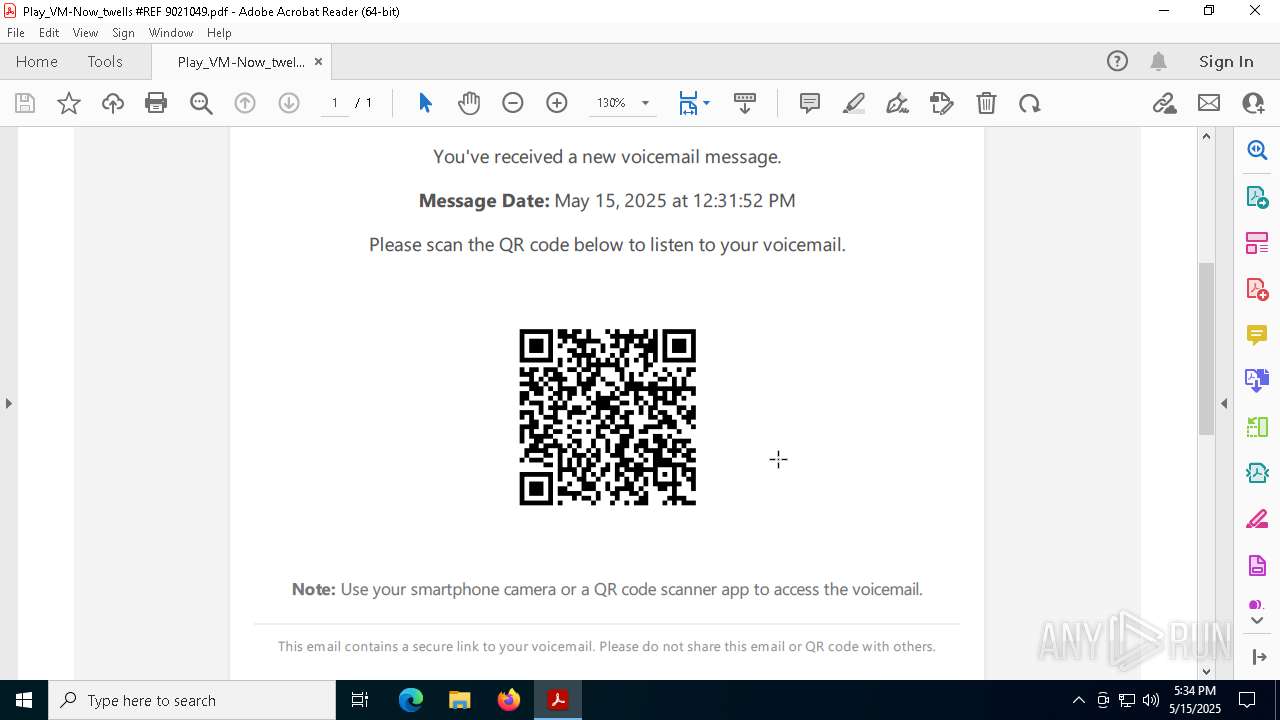Send file by email envelope
Image resolution: width=1280 pixels, height=720 pixels.
(x=1209, y=103)
